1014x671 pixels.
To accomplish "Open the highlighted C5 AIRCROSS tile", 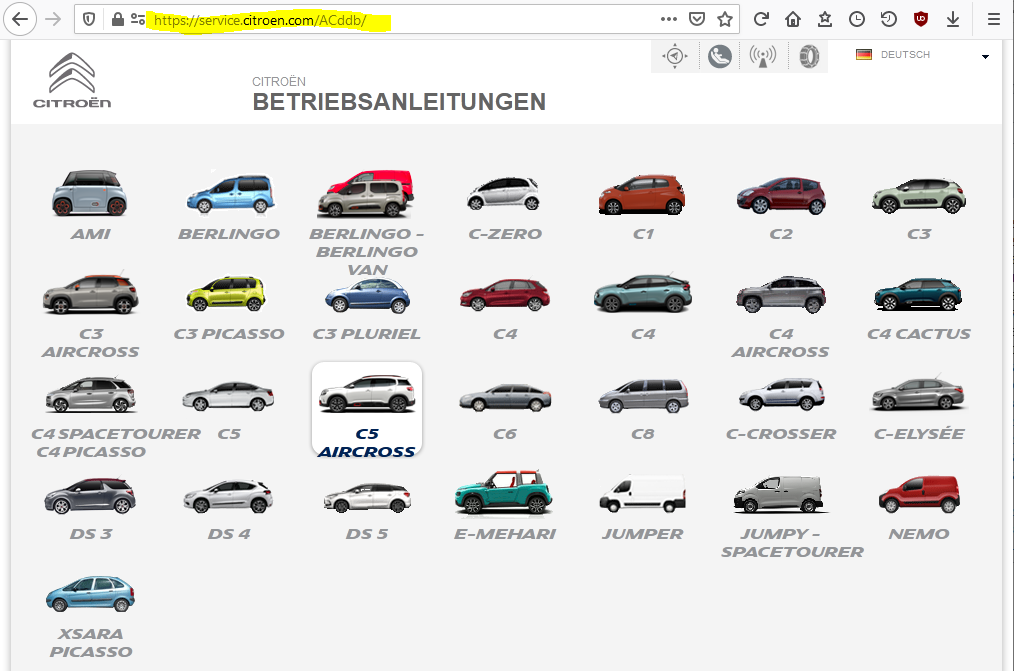I will coord(367,410).
